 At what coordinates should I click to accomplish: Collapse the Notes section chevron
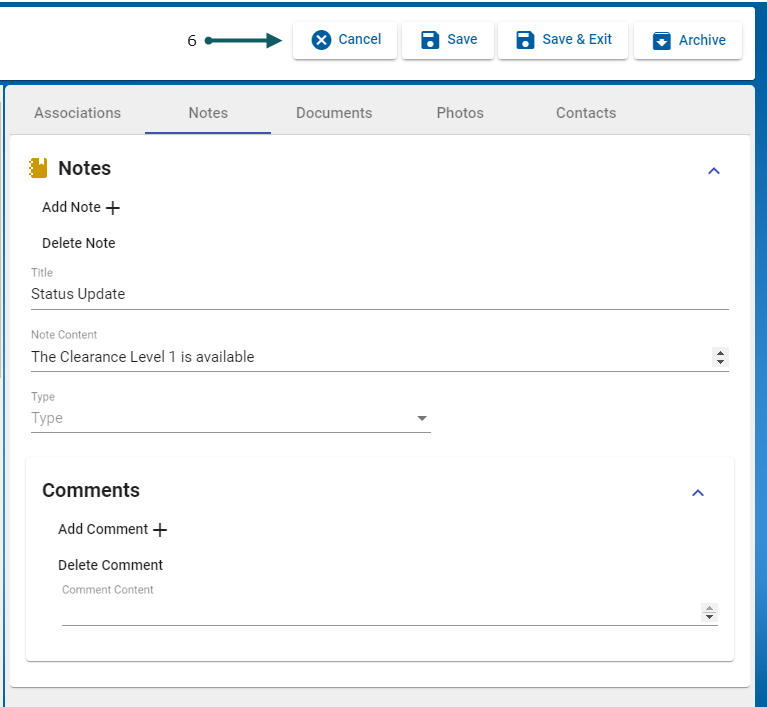point(714,171)
